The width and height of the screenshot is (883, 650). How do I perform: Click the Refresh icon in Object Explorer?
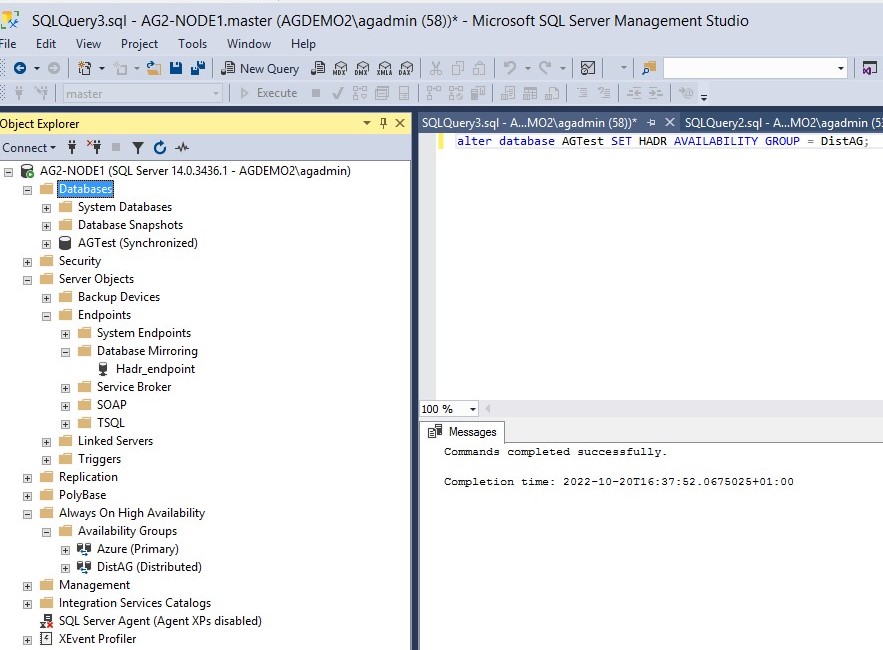click(160, 147)
